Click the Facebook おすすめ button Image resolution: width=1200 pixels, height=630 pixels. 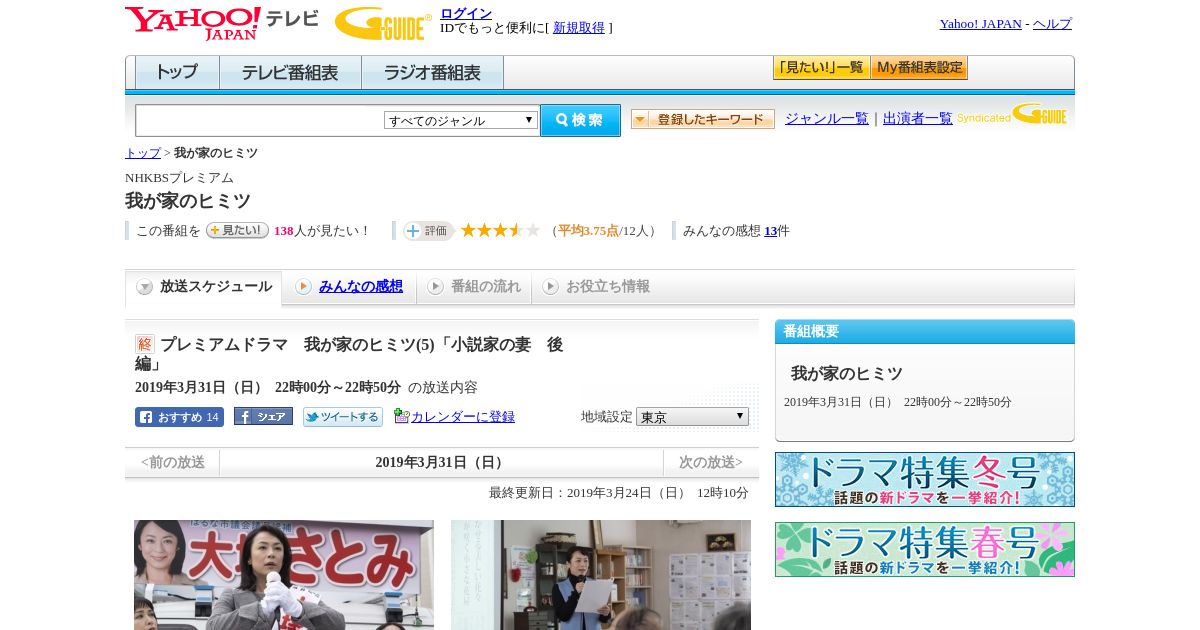(x=179, y=417)
